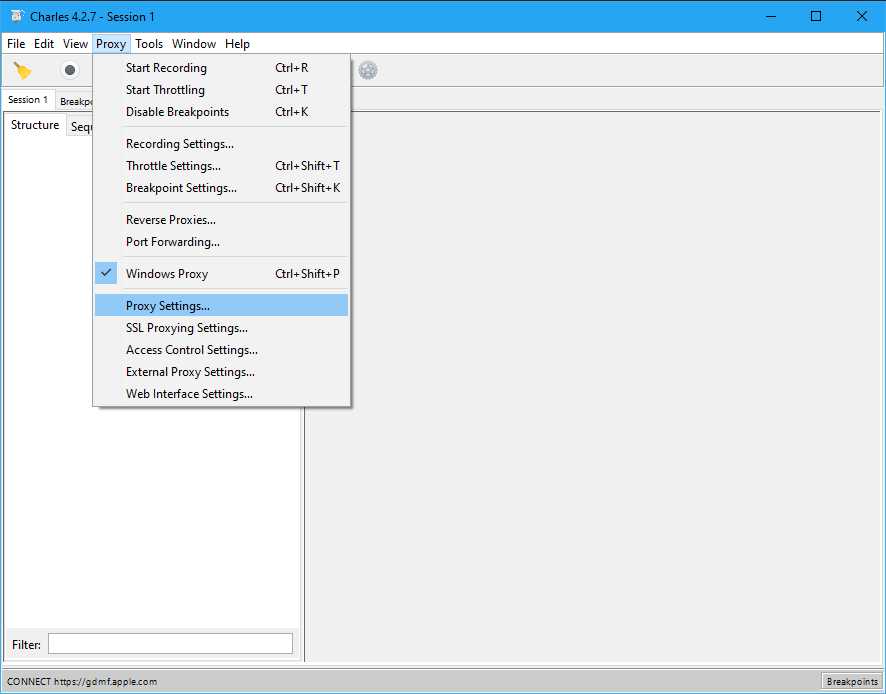Click the record button icon in toolbar
The image size is (886, 694).
click(x=70, y=70)
